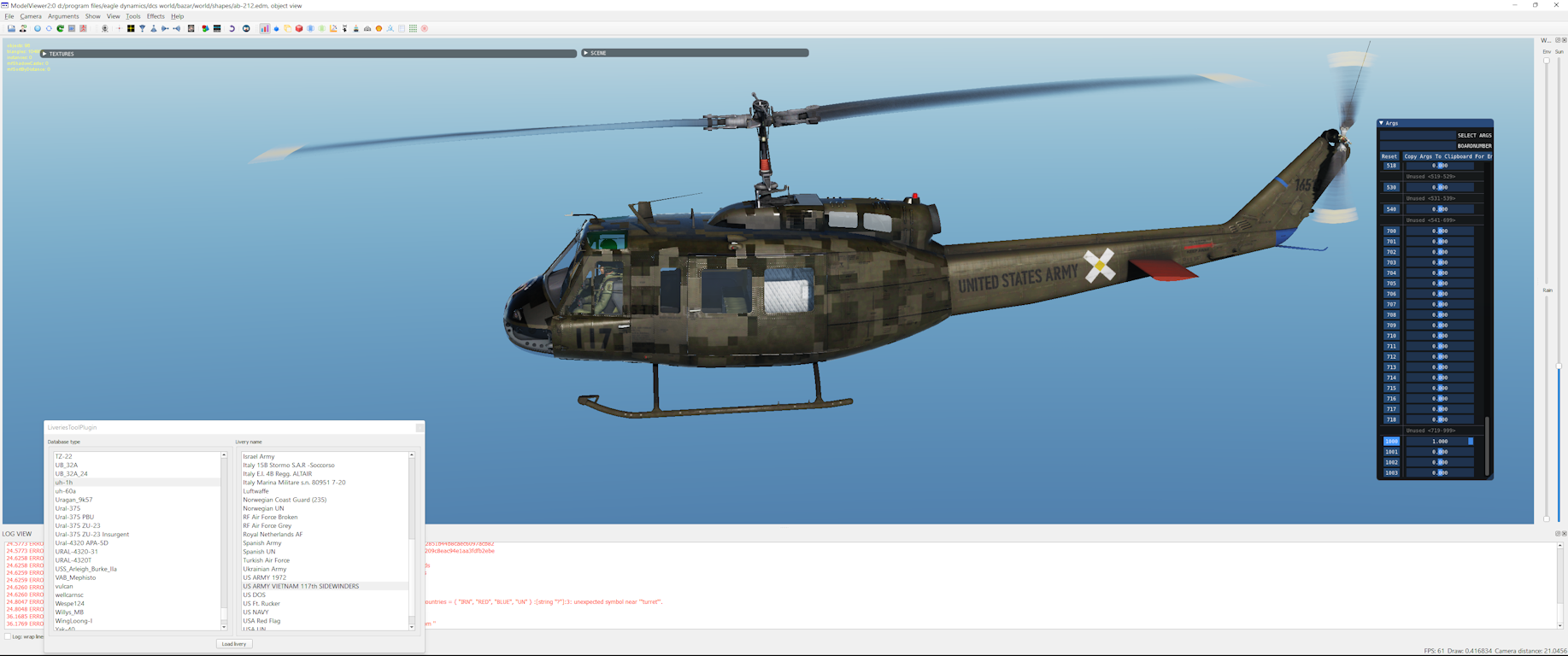Click the red circle record icon
1568x656 pixels.
425,28
